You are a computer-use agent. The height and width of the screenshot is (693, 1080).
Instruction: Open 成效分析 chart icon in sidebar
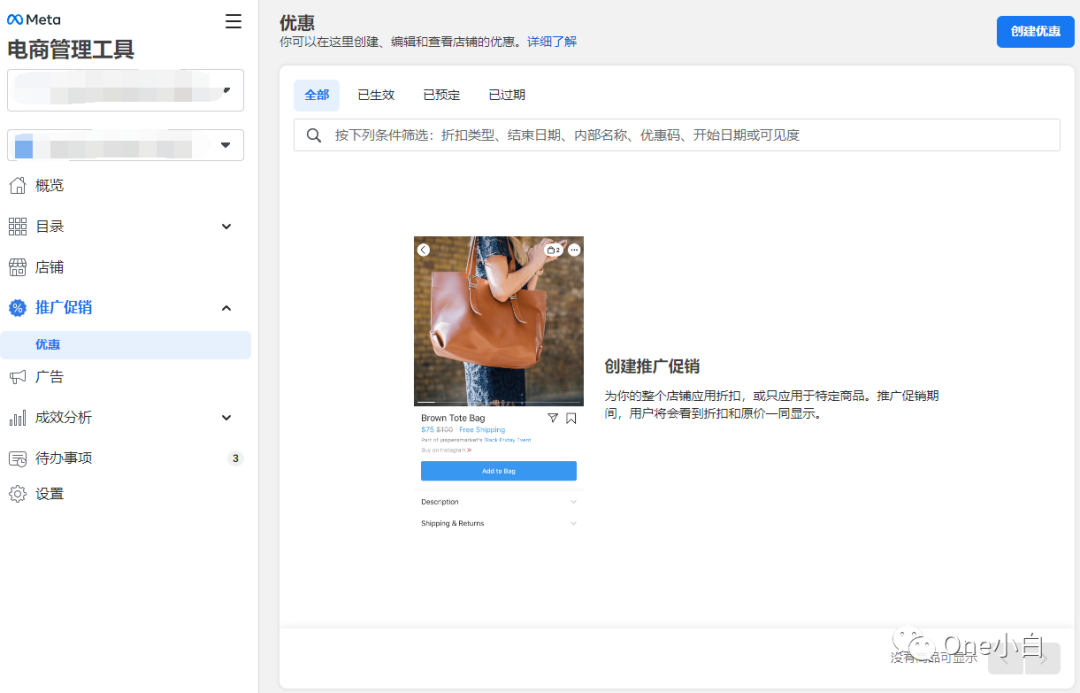(x=18, y=417)
